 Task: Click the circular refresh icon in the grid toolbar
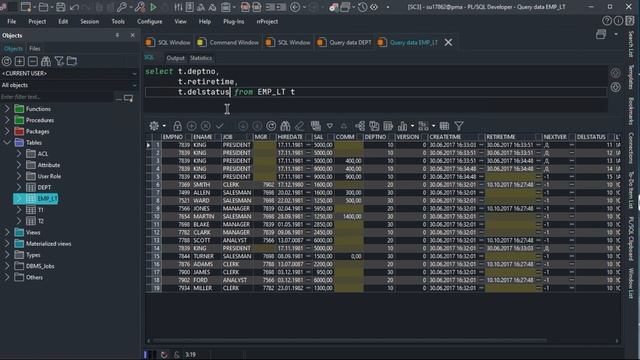point(271,126)
